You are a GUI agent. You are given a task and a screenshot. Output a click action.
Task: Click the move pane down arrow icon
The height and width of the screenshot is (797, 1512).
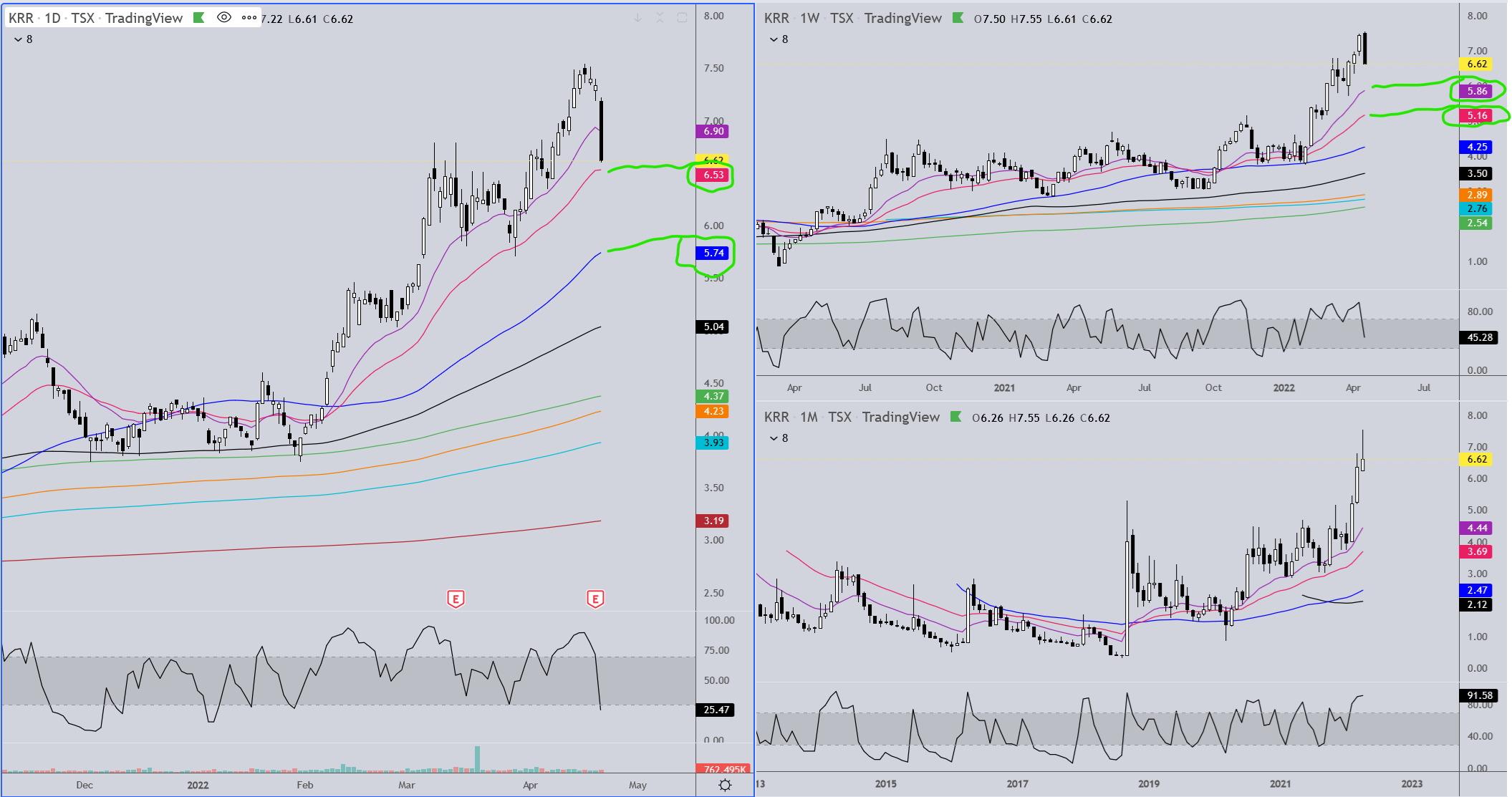(637, 18)
